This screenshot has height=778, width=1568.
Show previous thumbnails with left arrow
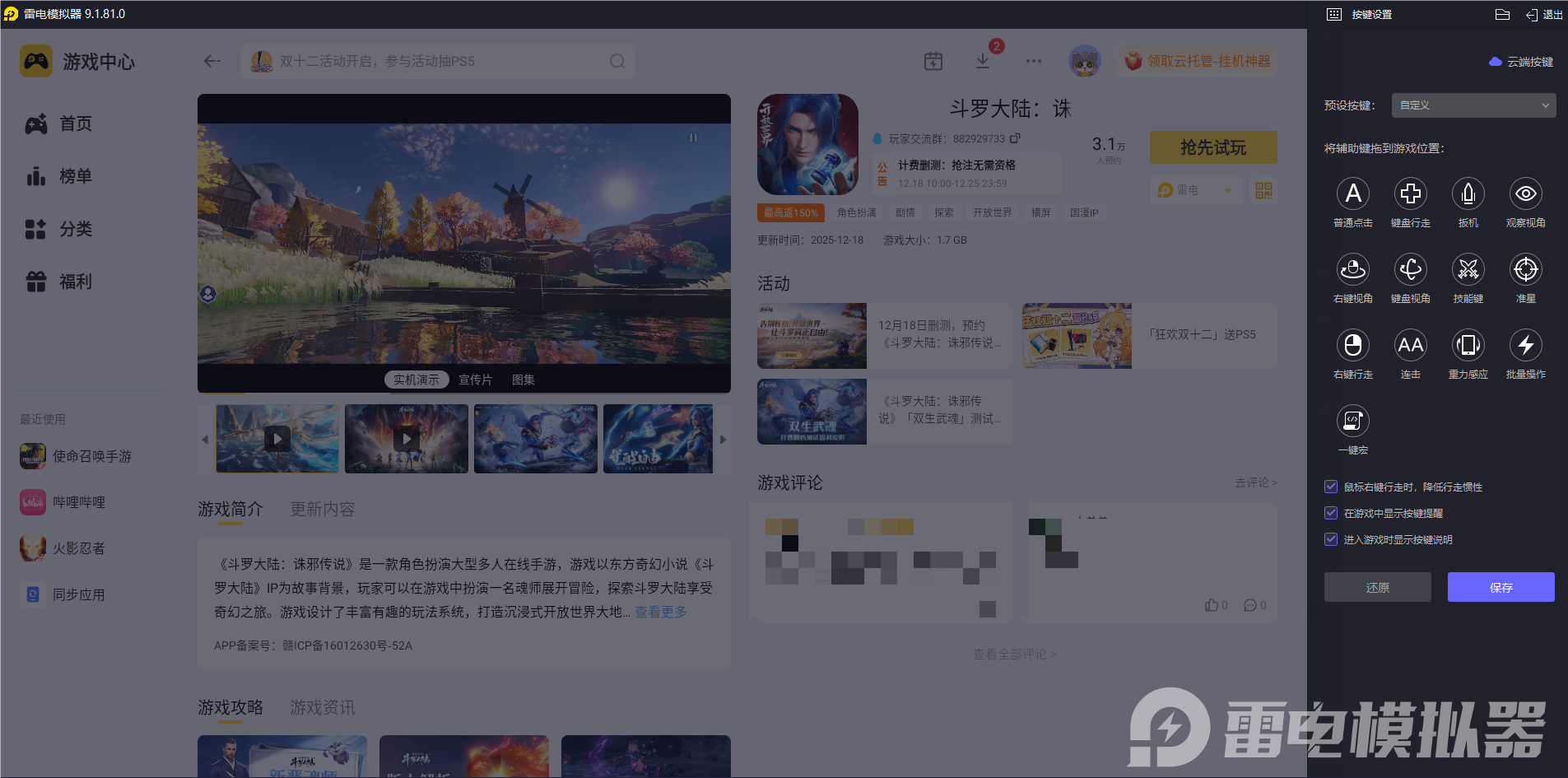coord(205,440)
